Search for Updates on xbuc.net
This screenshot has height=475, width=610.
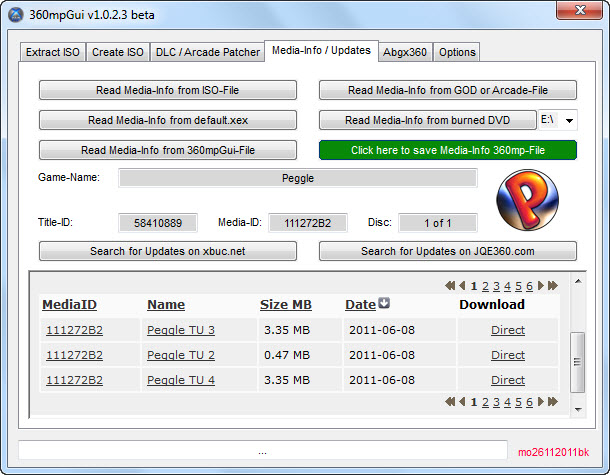168,251
